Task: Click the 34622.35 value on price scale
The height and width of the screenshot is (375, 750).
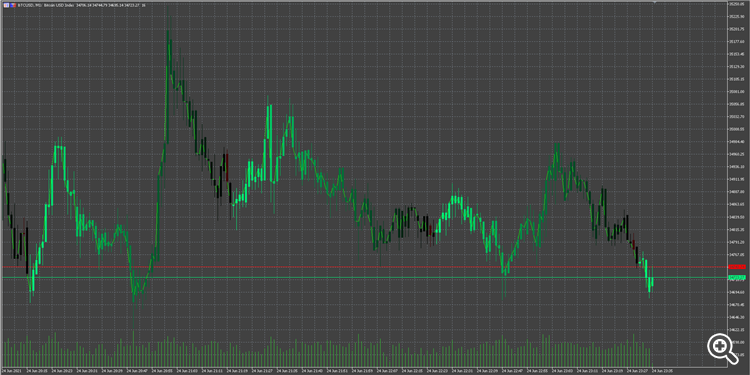Action: [737, 330]
